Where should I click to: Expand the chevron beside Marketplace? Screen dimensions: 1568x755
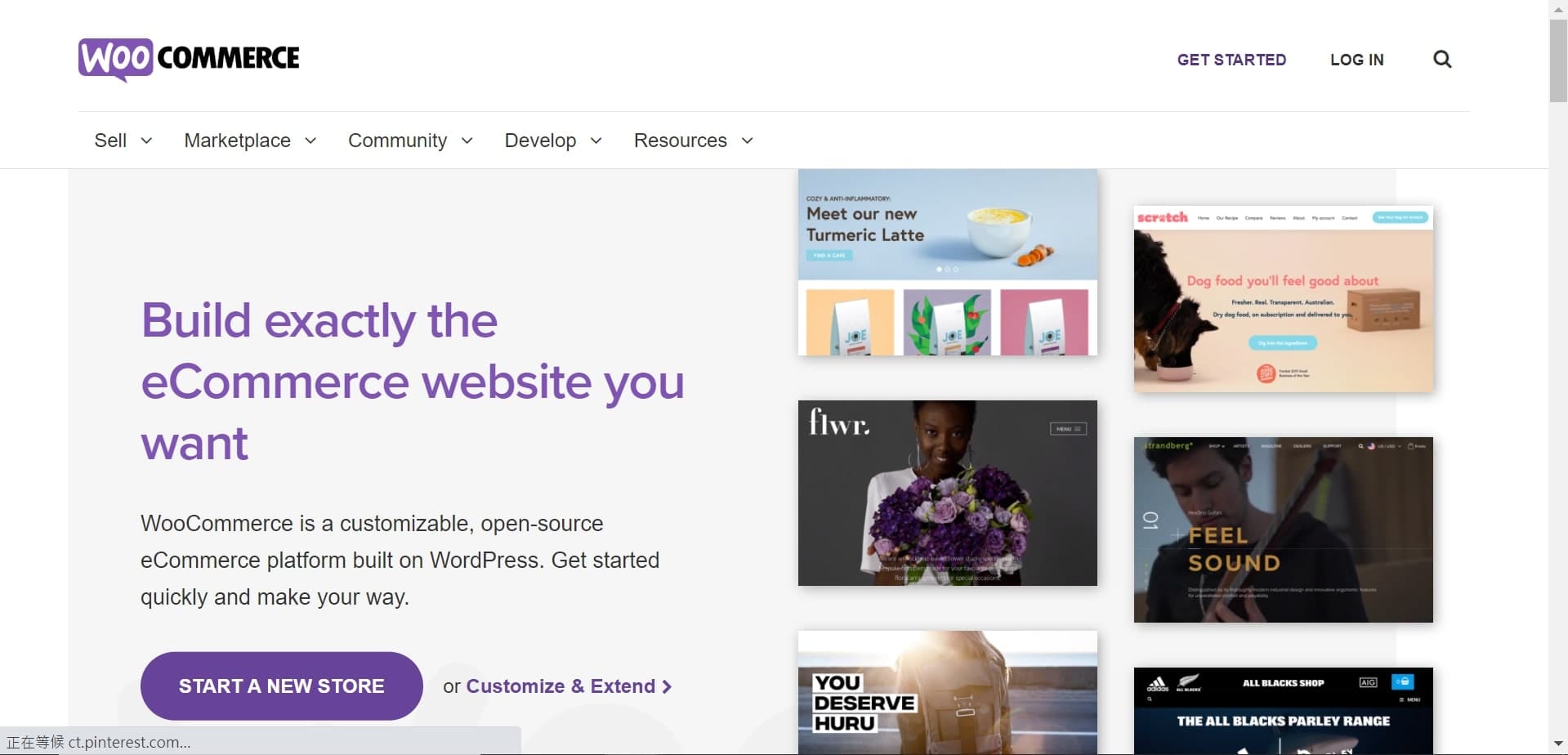(x=310, y=141)
